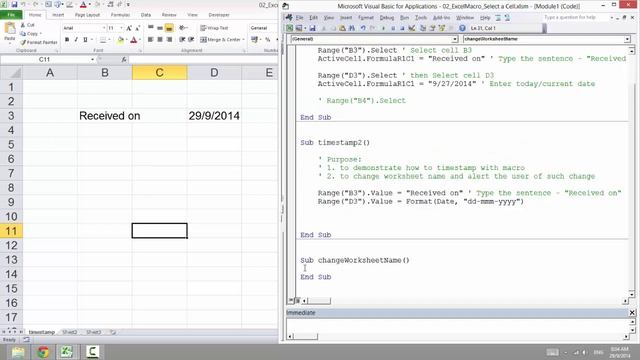
Task: Select the Sheet2 worksheet tab
Action: (x=69, y=332)
